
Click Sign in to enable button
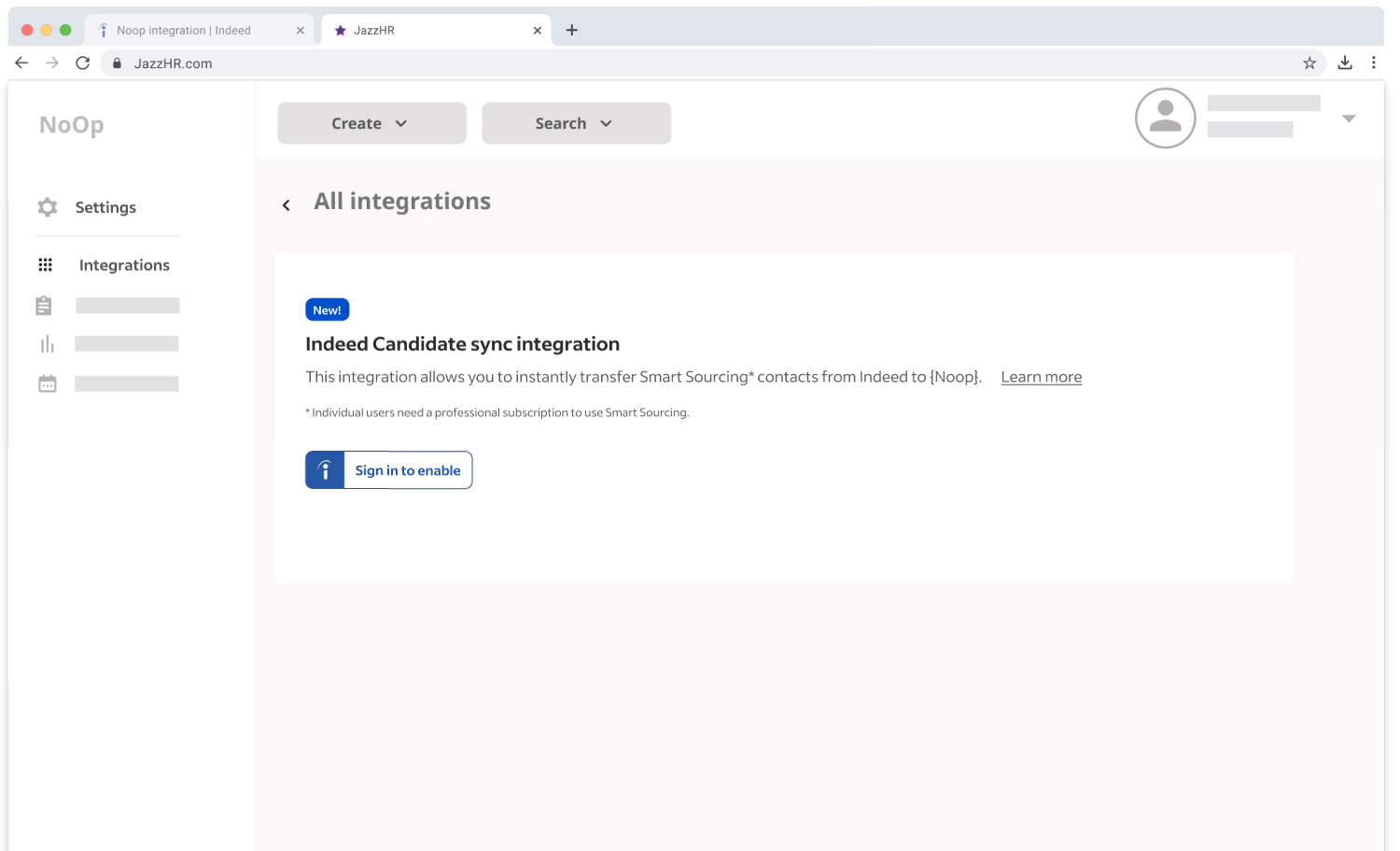[389, 470]
